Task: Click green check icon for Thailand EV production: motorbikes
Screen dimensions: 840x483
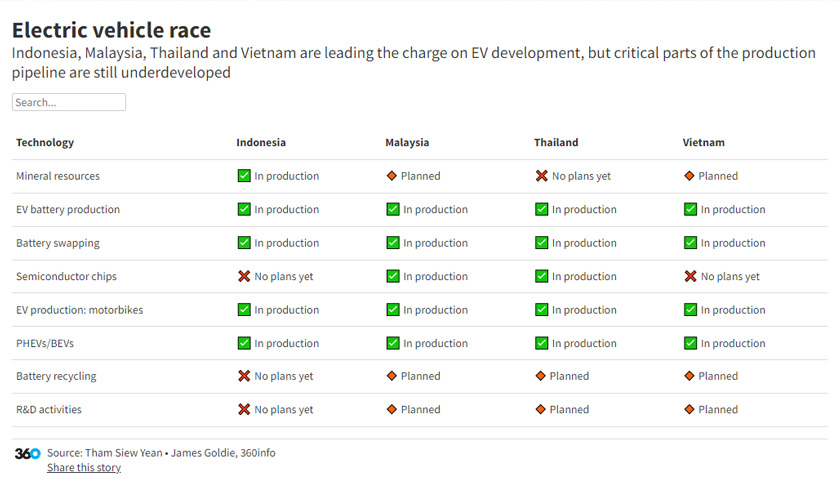Action: [x=542, y=310]
